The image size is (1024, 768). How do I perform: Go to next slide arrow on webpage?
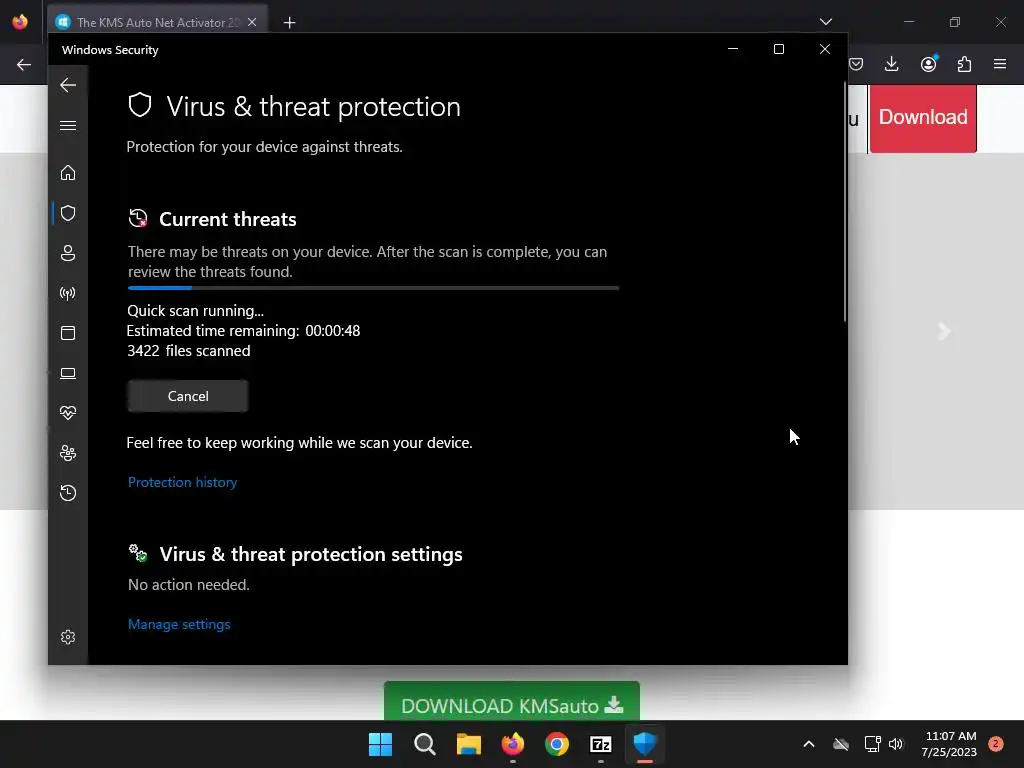coord(943,331)
